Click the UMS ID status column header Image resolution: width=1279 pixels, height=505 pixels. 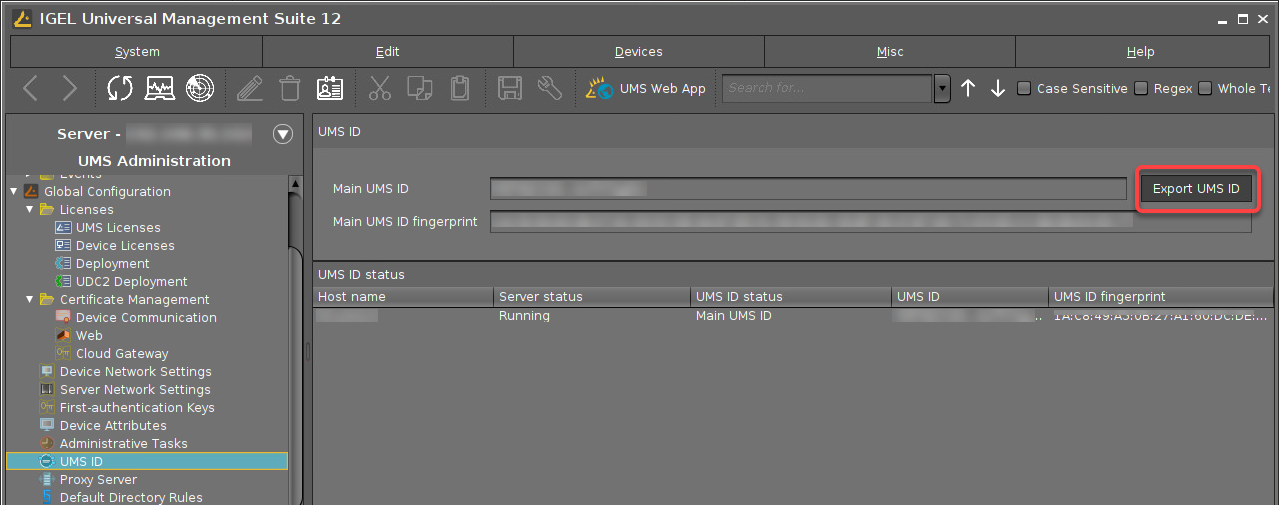point(790,296)
